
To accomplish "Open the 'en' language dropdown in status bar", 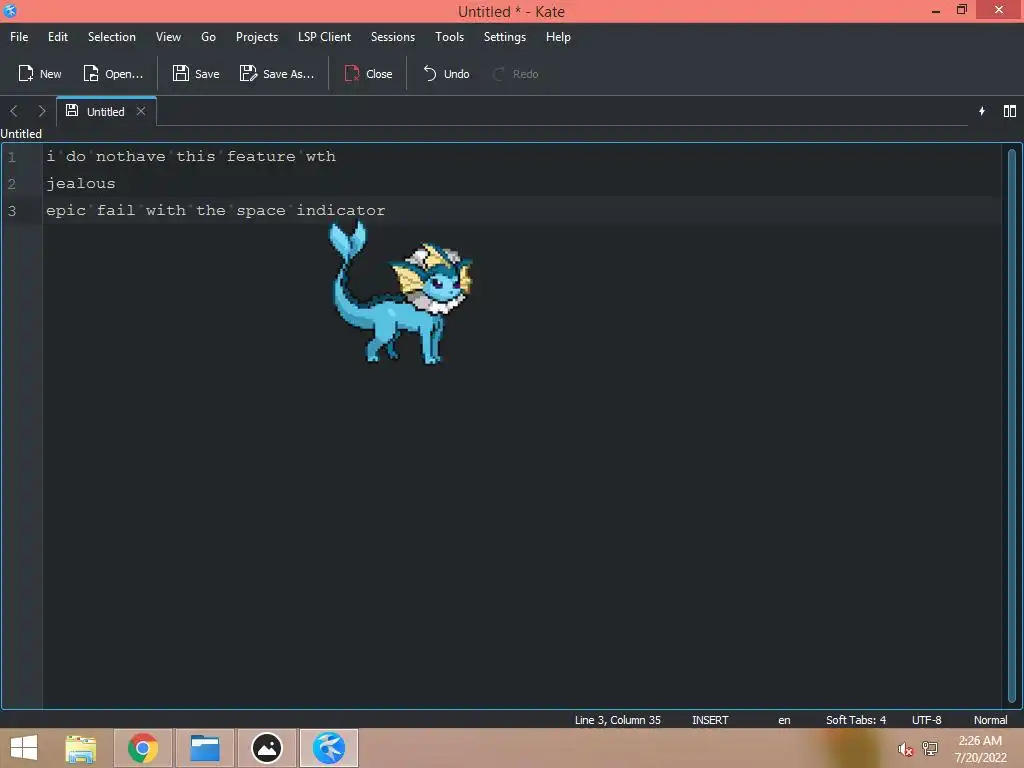I will (x=784, y=720).
